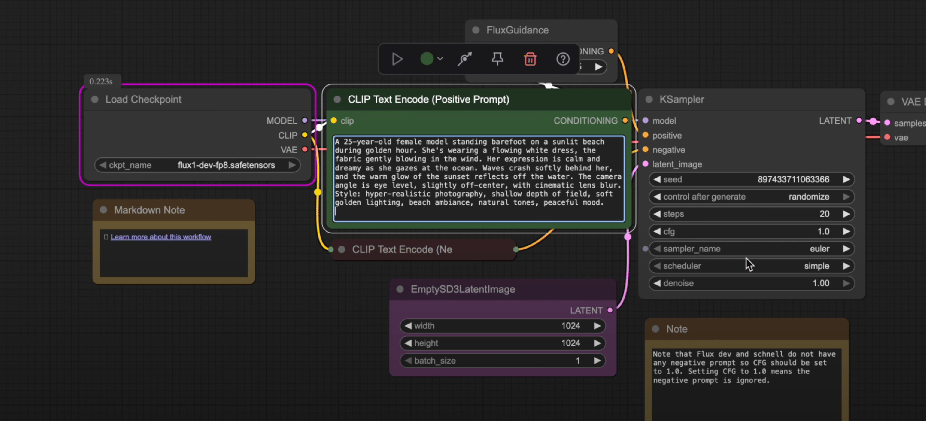Collapse the FluxGuidance node via its dot
The image size is (926, 421).
tap(475, 30)
